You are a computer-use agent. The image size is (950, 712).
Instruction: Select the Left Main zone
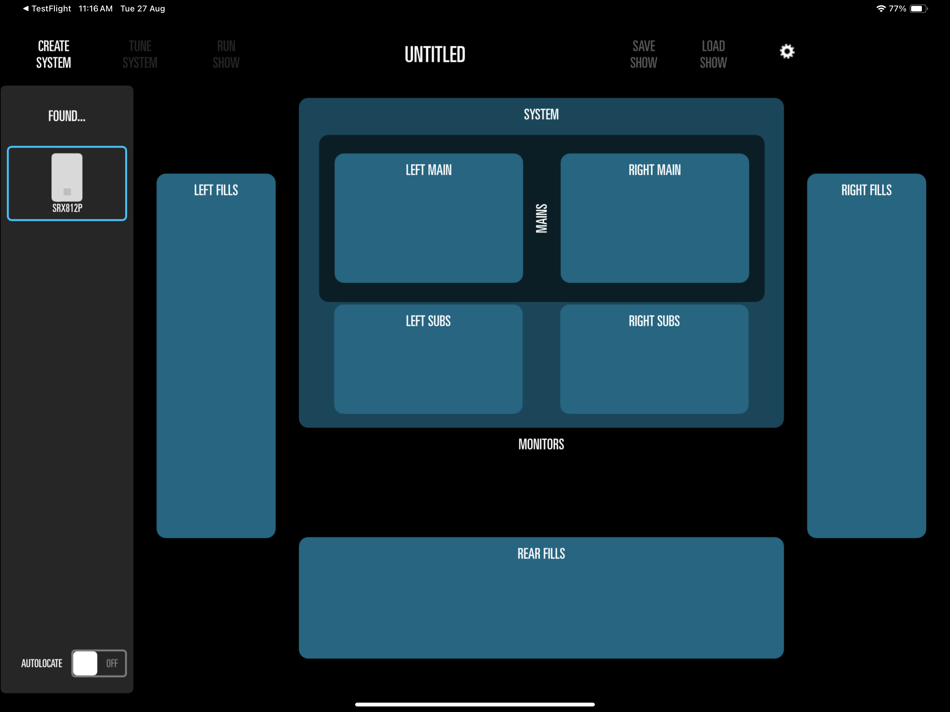(428, 218)
